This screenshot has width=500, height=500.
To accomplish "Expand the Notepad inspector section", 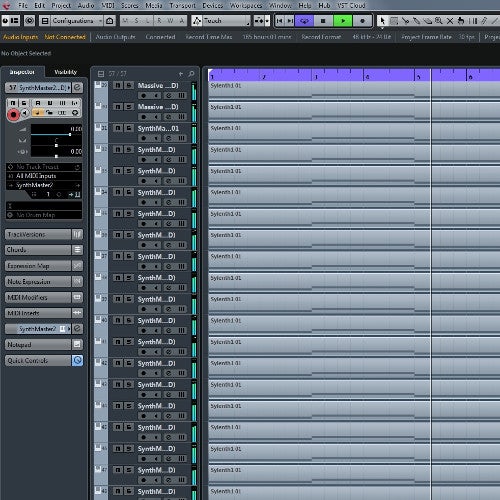I will pos(38,345).
